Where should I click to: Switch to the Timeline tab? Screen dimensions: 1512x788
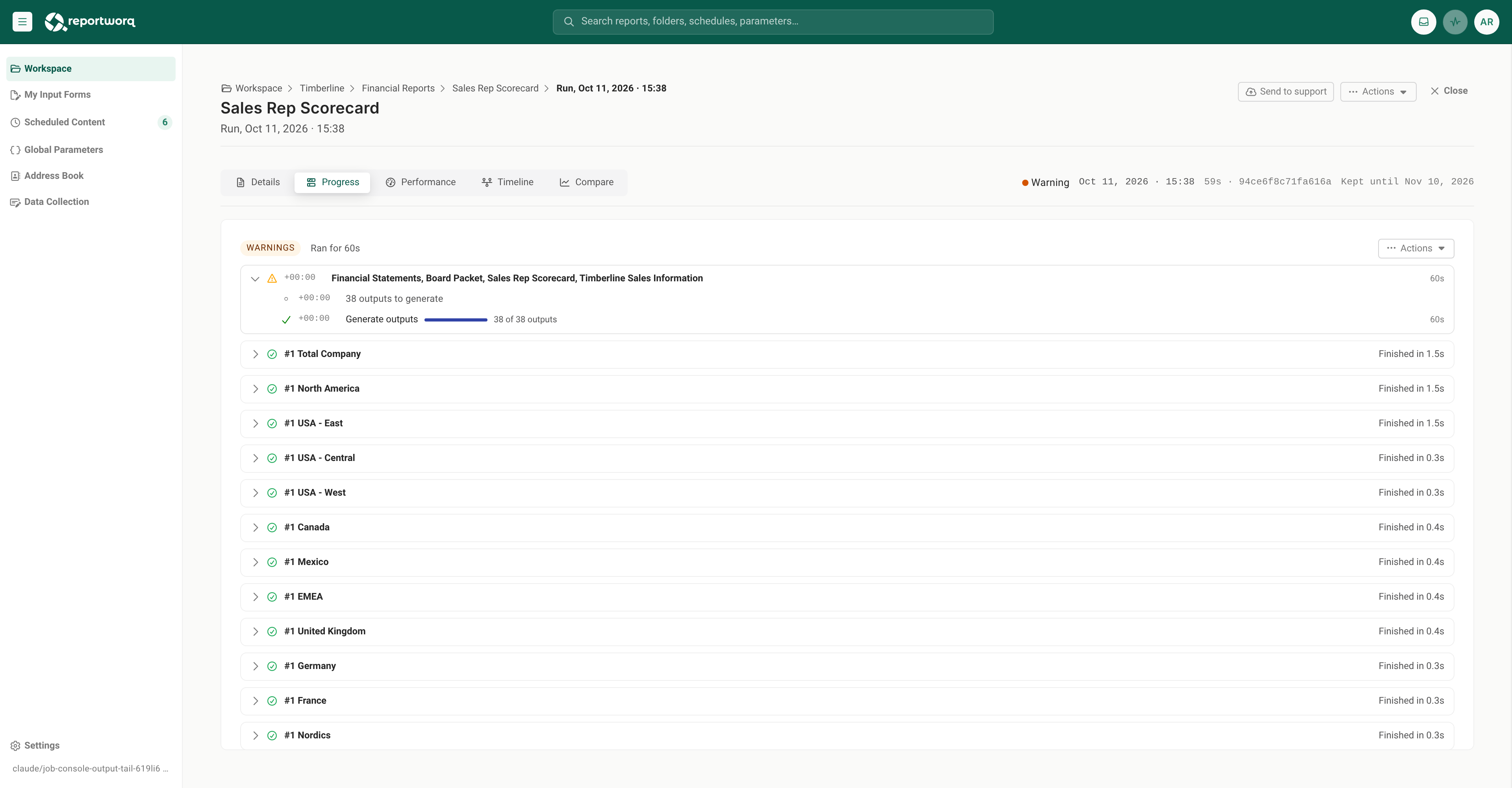[507, 182]
